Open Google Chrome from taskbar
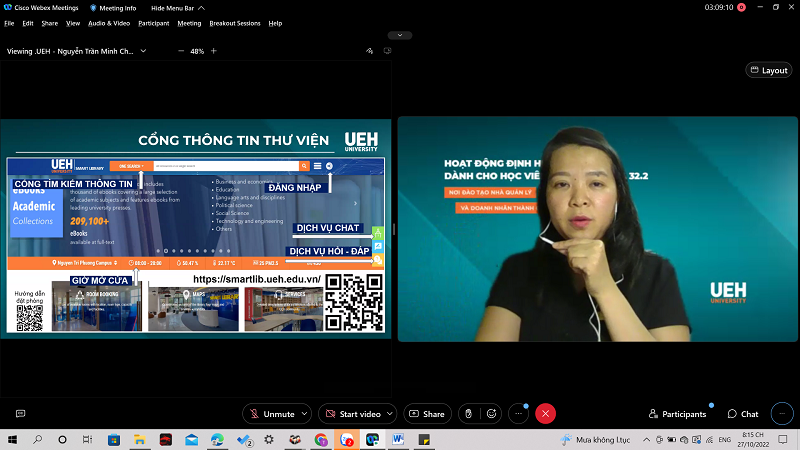Image resolution: width=800 pixels, height=450 pixels. click(321, 440)
